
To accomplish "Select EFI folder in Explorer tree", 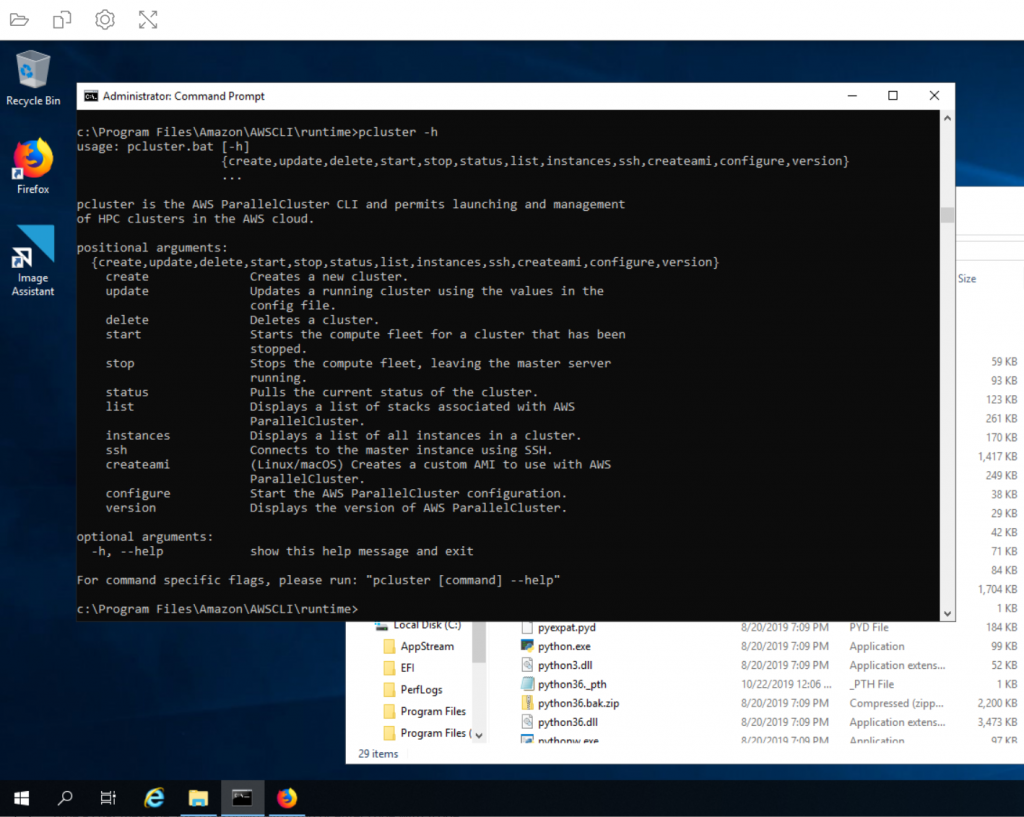I will click(x=399, y=667).
